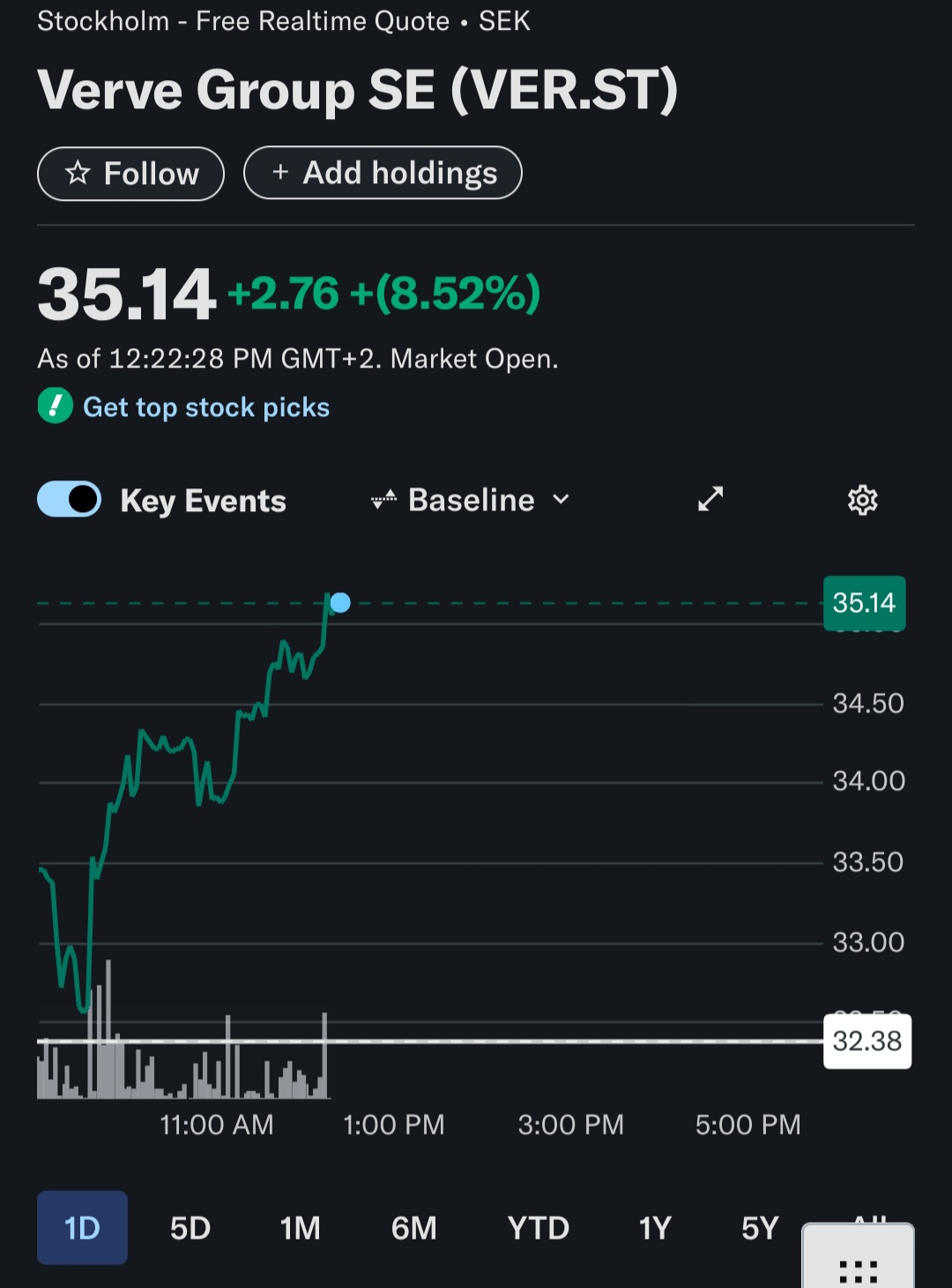Click the plus icon in Add holdings
The width and height of the screenshot is (952, 1288).
280,172
